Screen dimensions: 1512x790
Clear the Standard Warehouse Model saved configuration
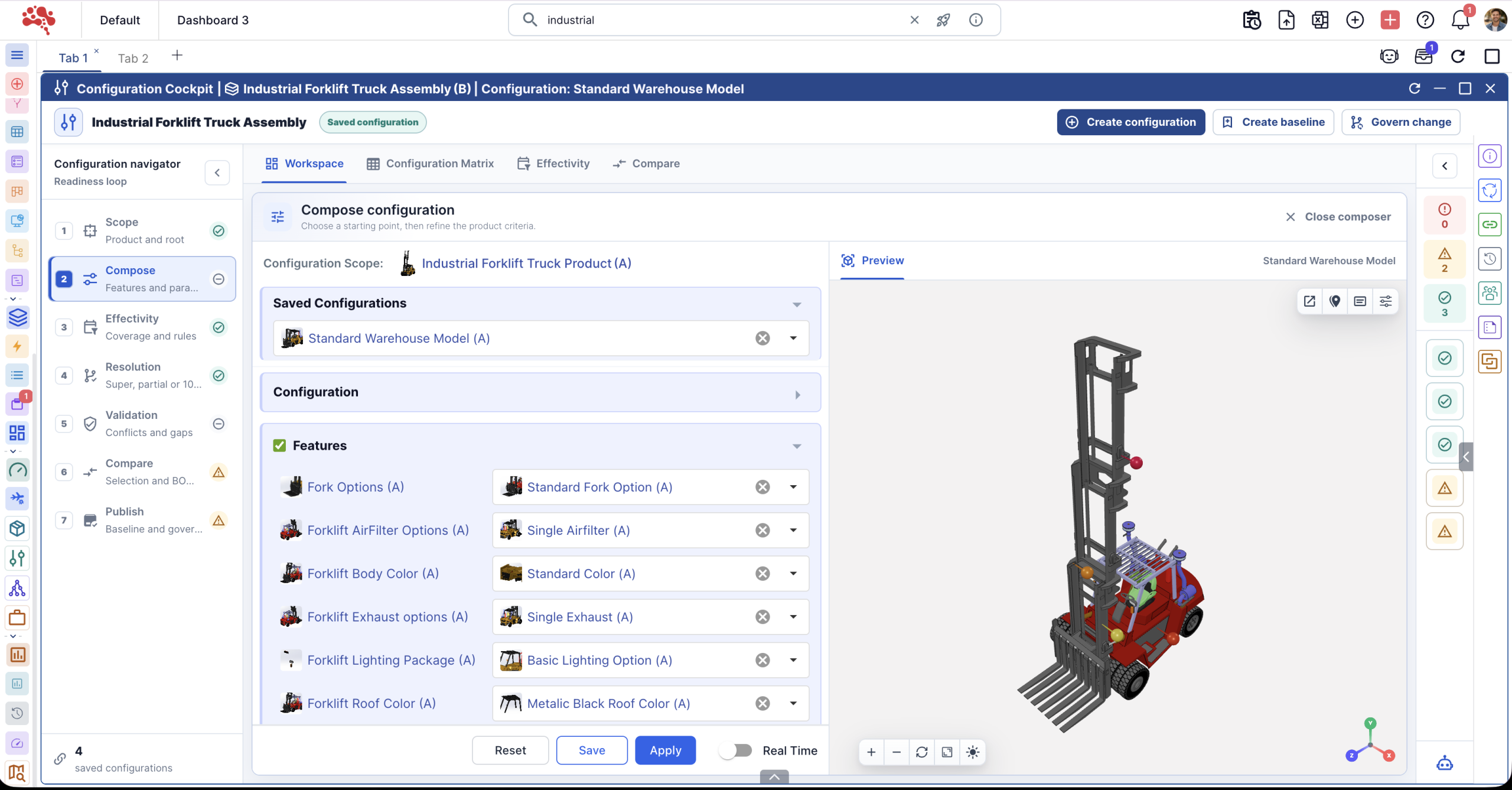point(763,338)
